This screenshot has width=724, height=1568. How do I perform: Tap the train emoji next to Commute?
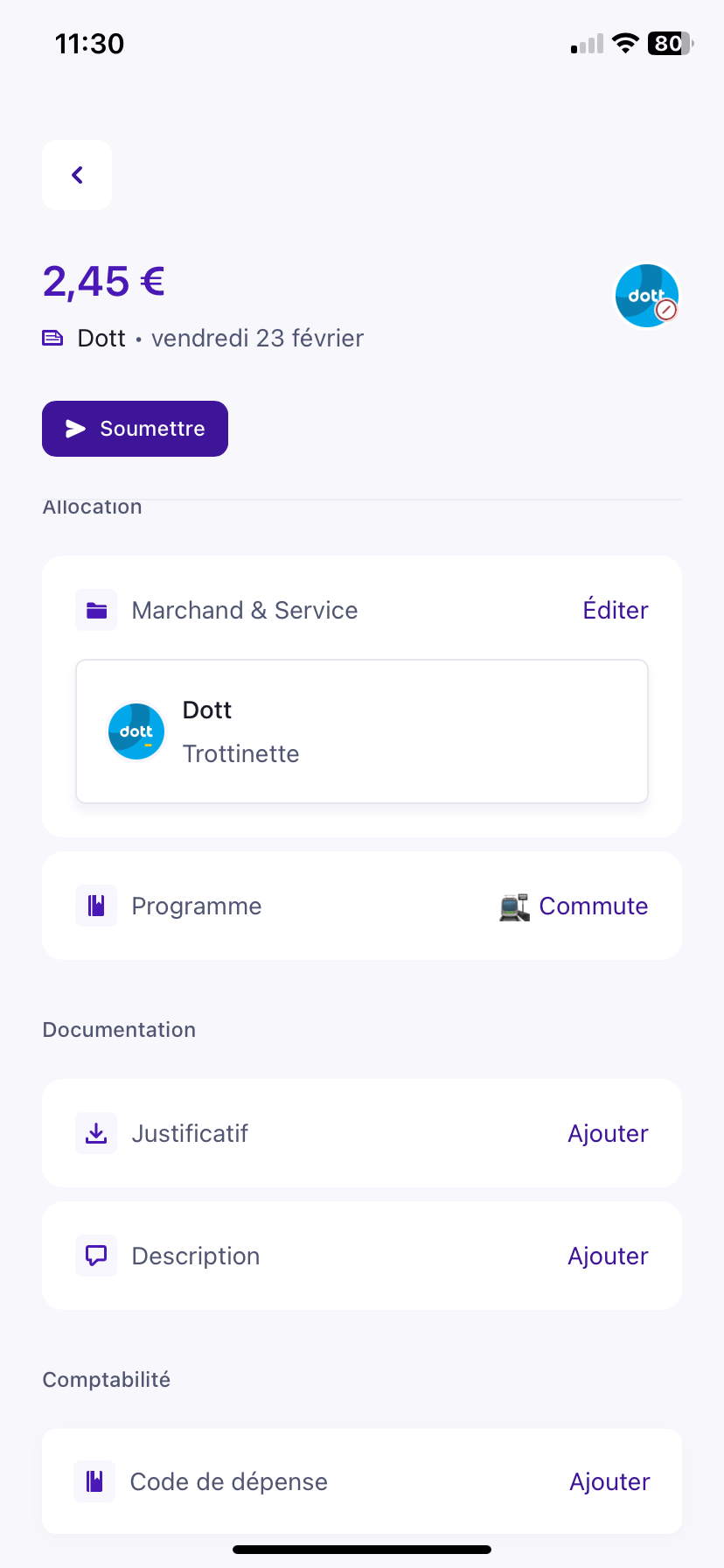[514, 906]
